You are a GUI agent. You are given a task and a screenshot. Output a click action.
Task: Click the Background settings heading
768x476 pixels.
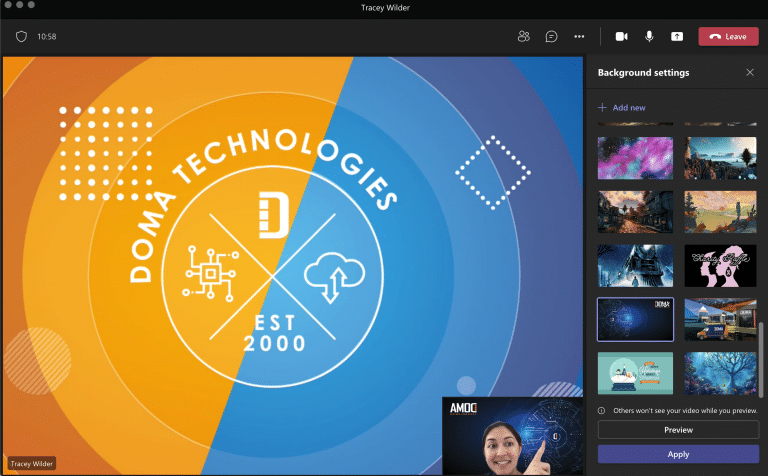point(643,72)
